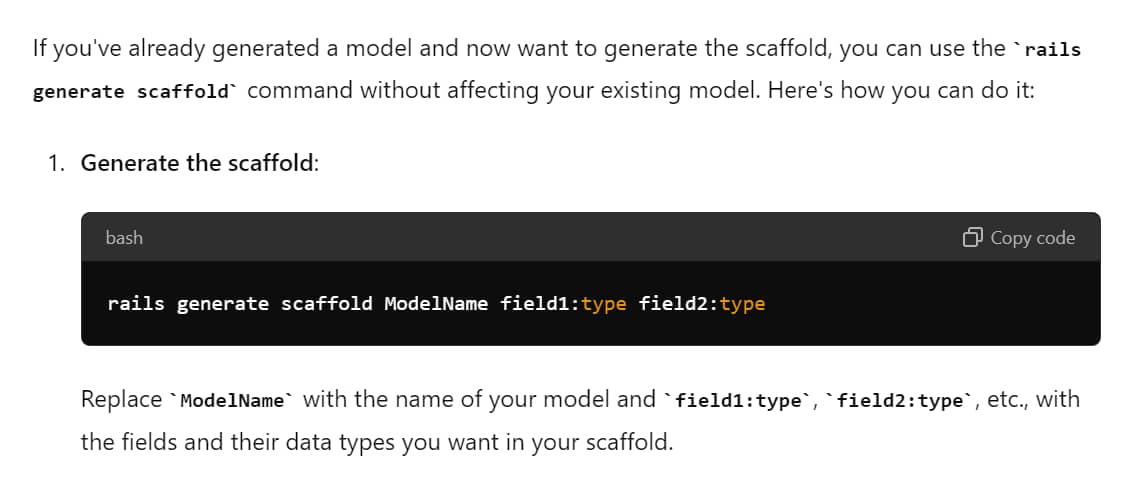Click the code block header bar
The width and height of the screenshot is (1145, 482).
(x=590, y=237)
